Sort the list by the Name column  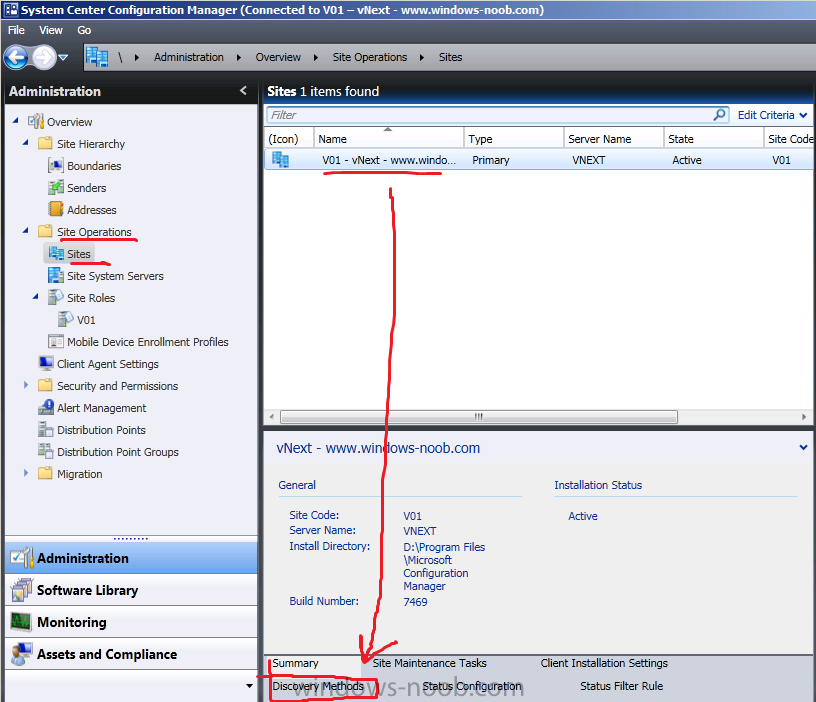[388, 138]
